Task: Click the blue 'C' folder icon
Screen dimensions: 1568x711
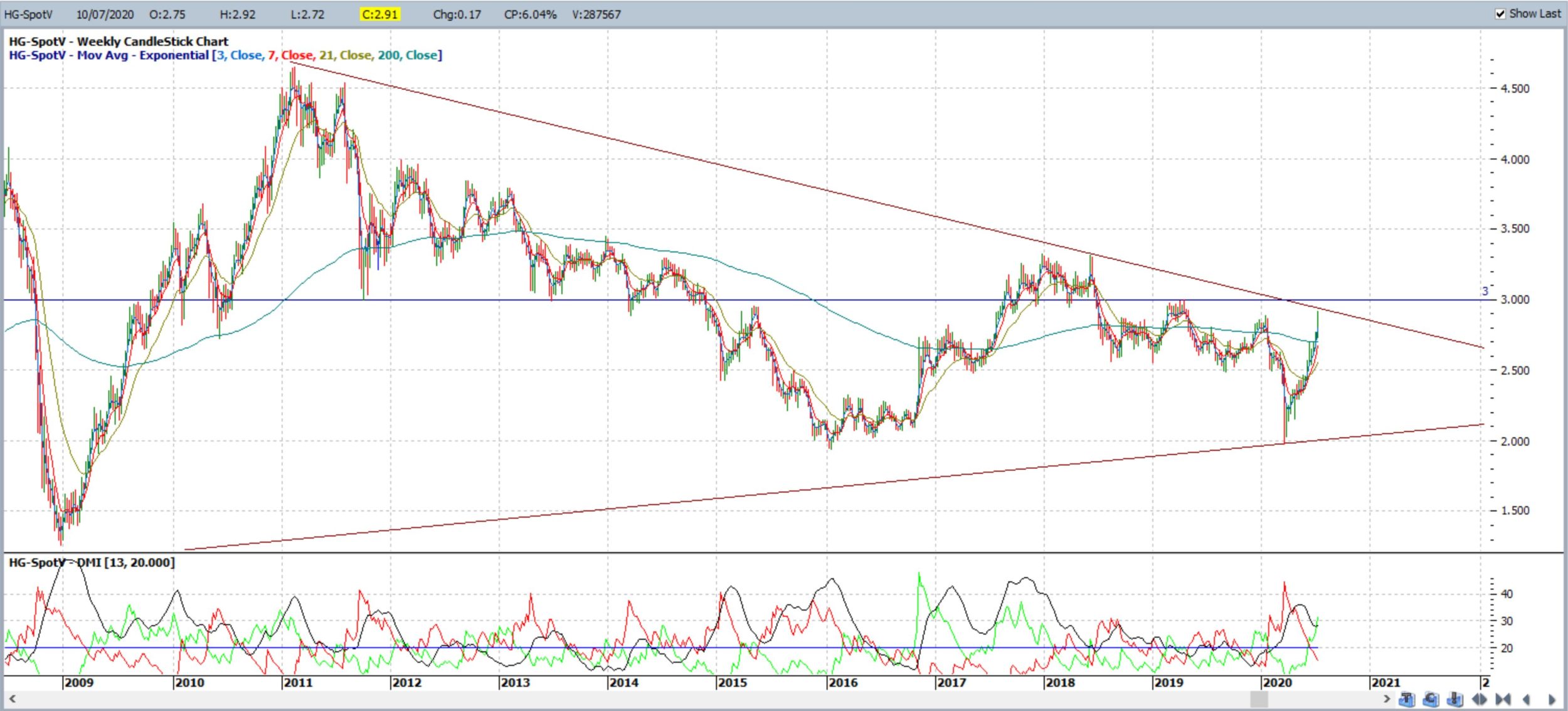Action: (1431, 698)
